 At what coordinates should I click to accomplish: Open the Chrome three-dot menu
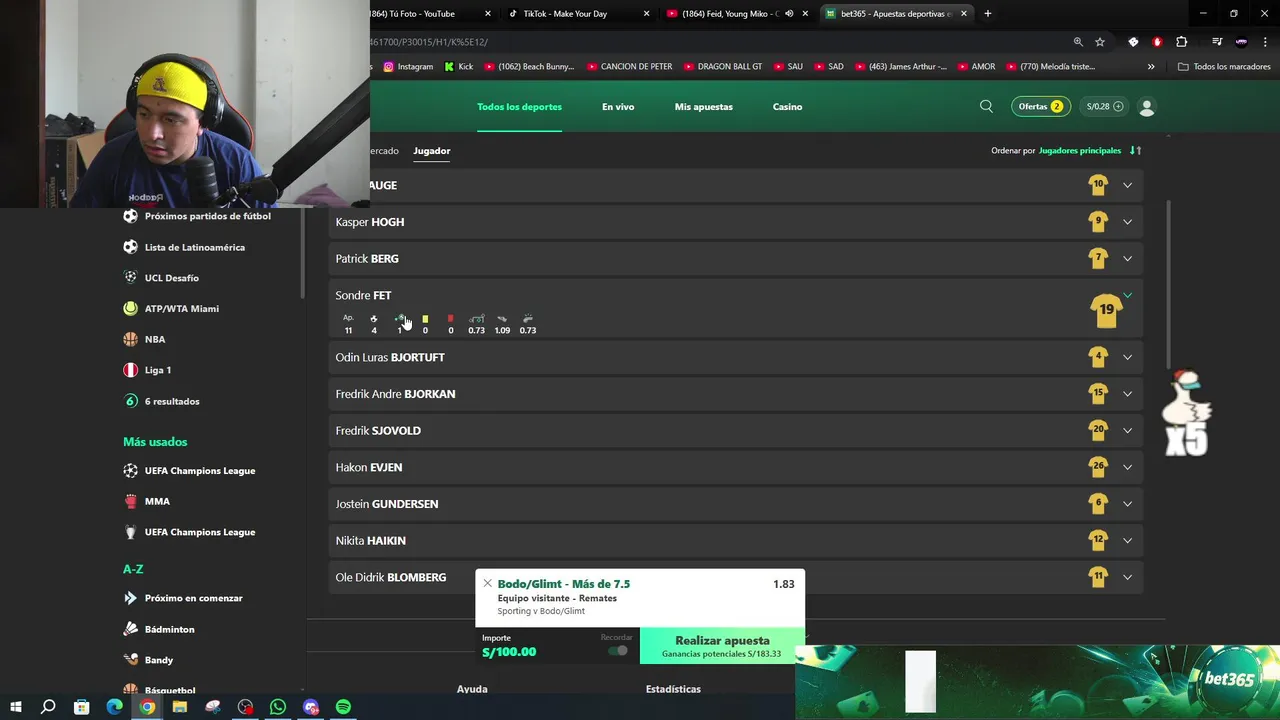[1264, 42]
